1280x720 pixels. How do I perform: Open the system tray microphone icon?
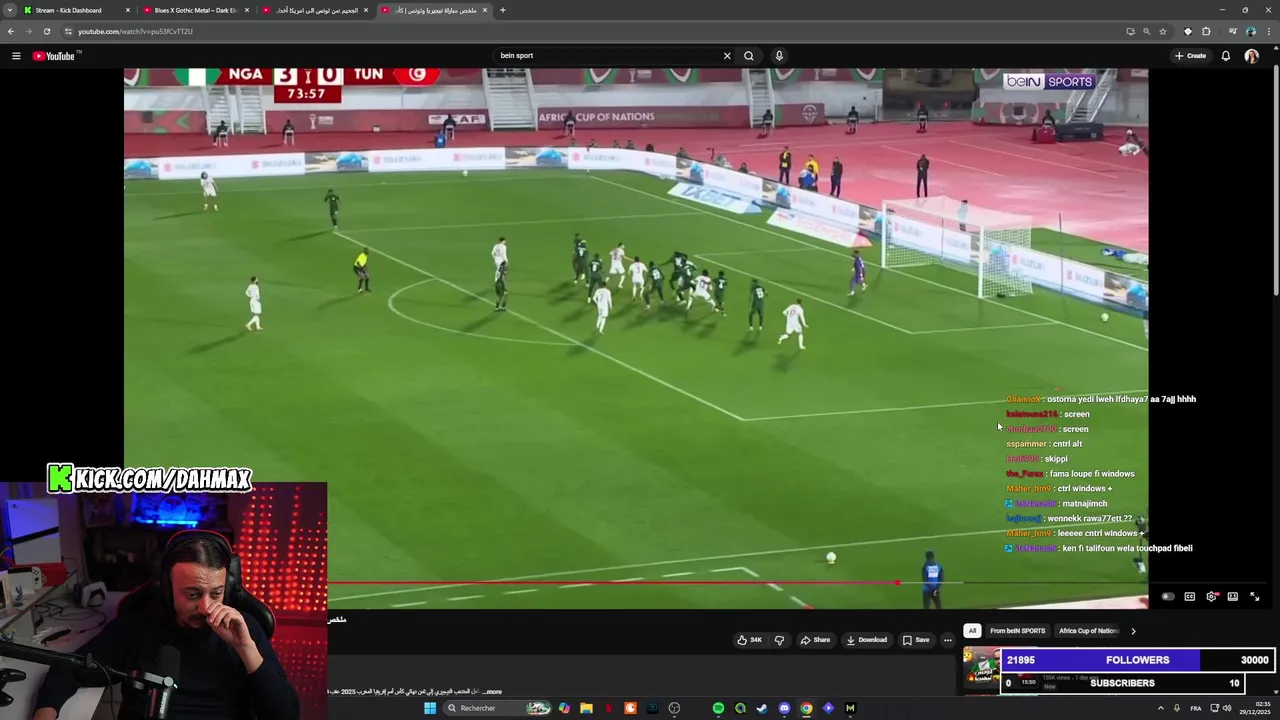(1179, 708)
